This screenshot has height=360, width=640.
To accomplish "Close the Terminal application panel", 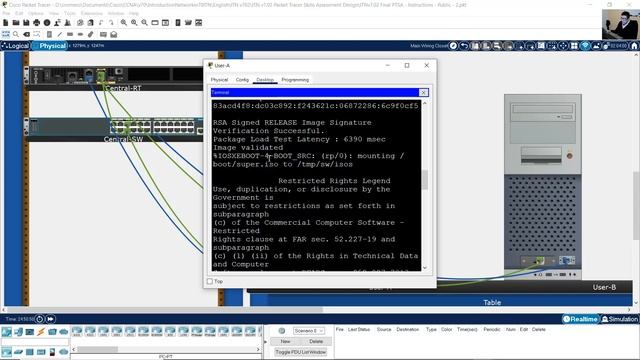I will coord(423,93).
